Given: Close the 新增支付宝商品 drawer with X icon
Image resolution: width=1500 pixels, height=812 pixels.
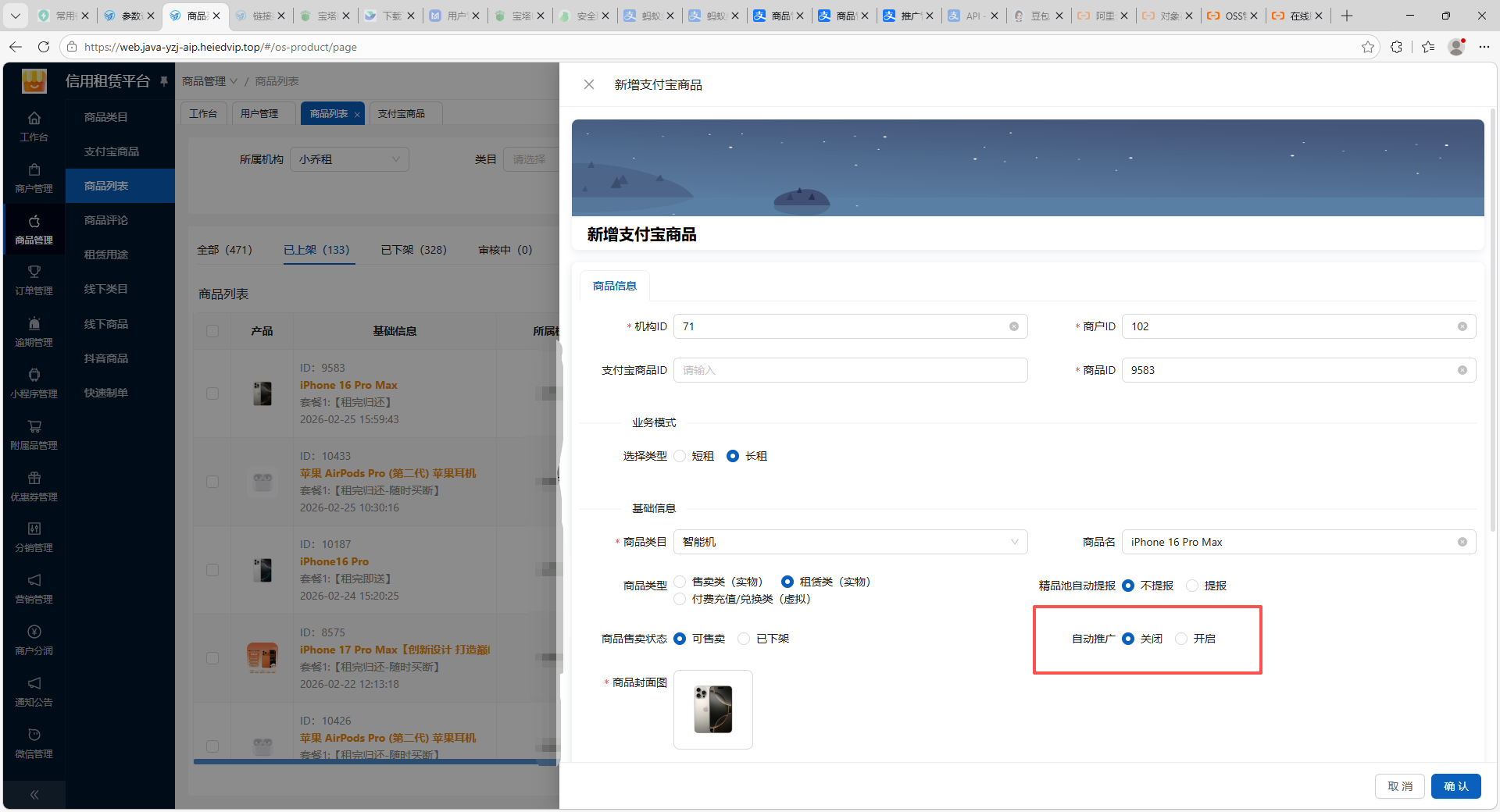Looking at the screenshot, I should click(x=589, y=84).
